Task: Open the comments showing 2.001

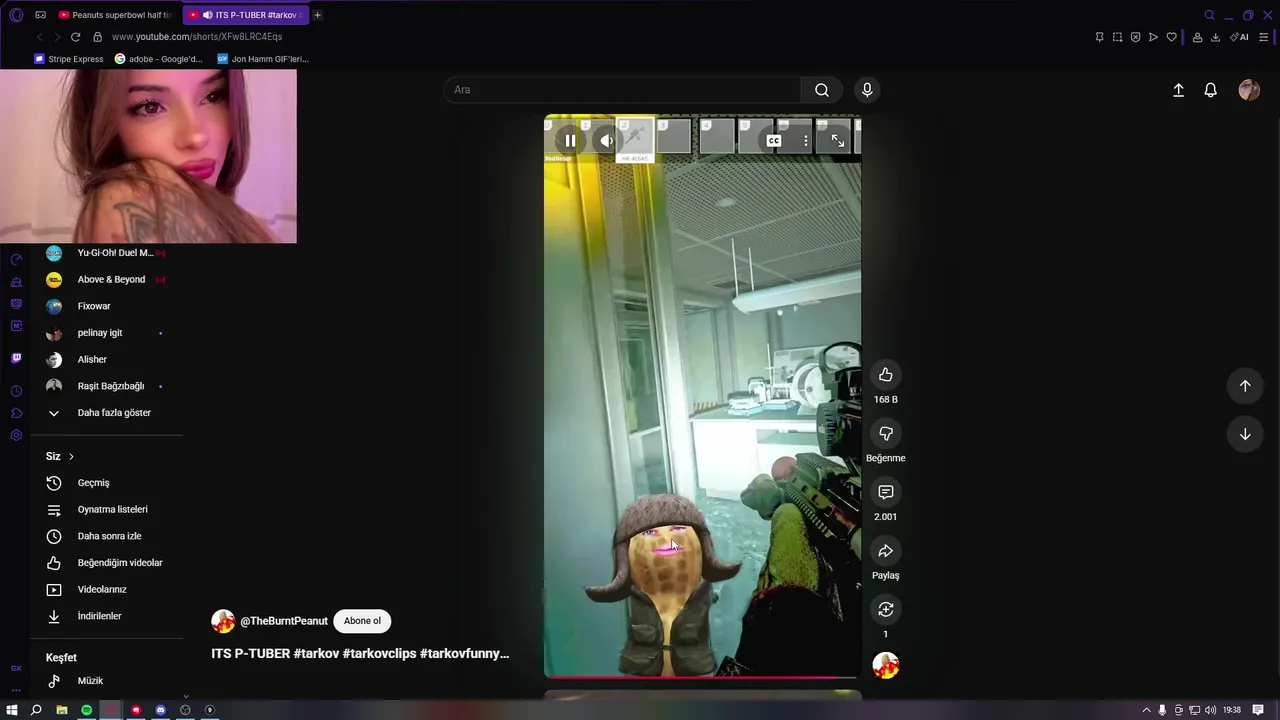Action: tap(885, 492)
